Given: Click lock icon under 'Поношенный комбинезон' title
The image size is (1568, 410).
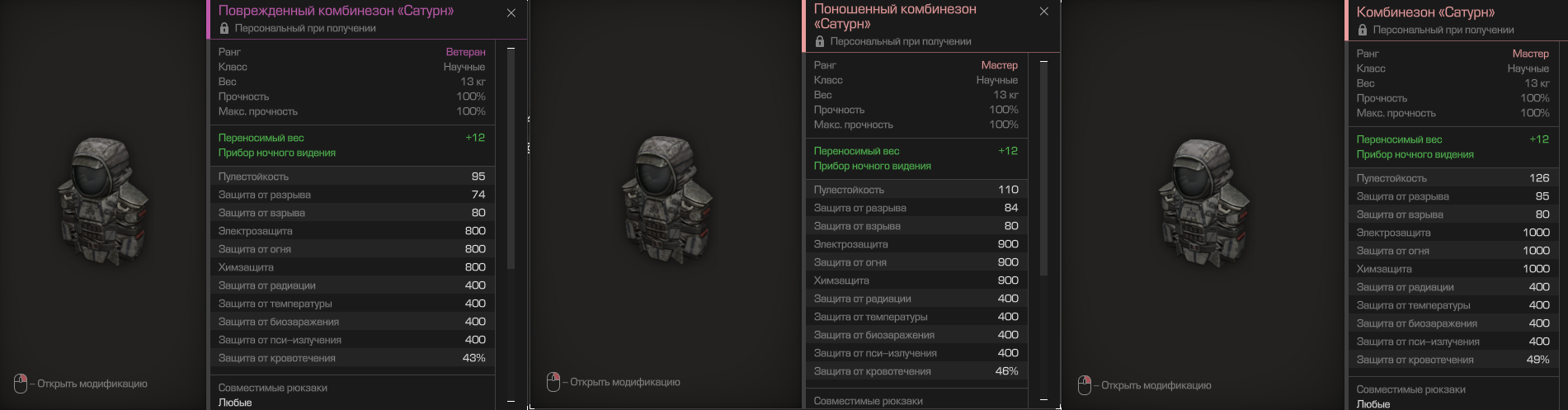Looking at the screenshot, I should click(820, 41).
